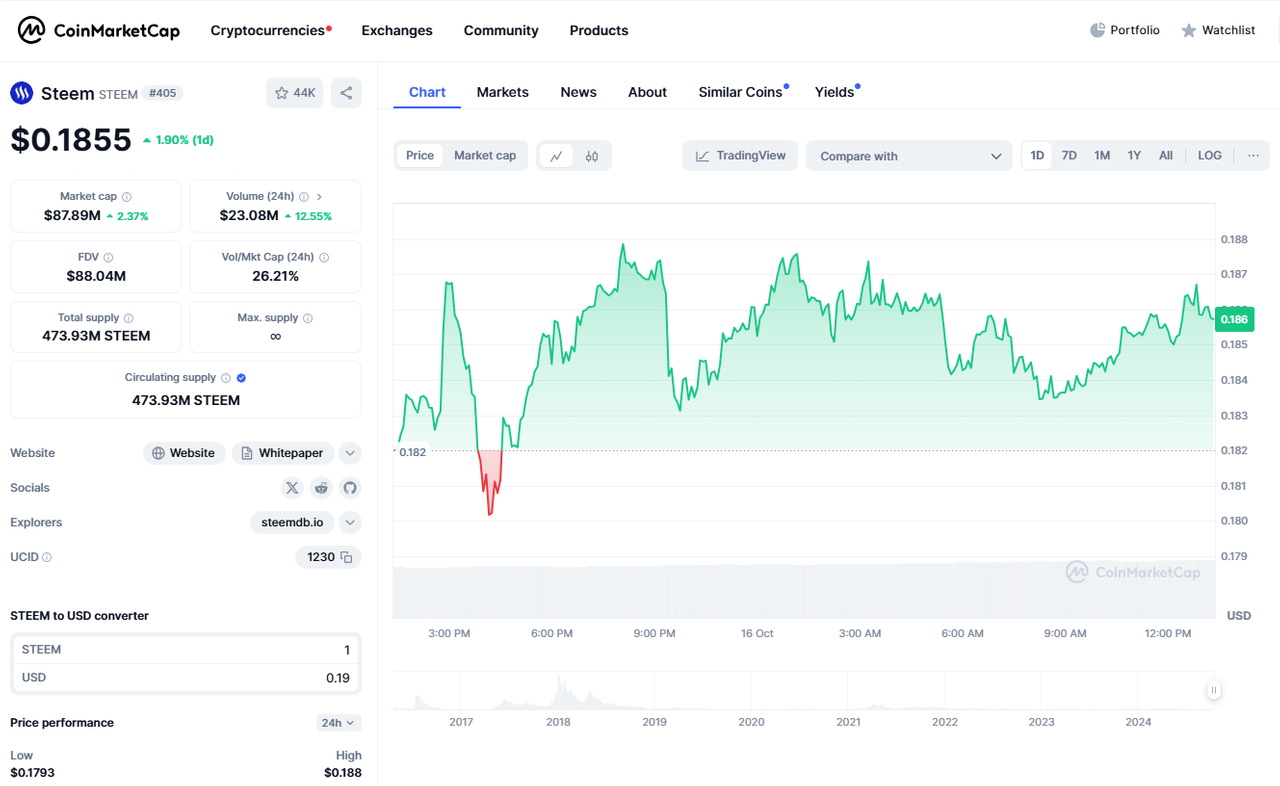This screenshot has height=786, width=1280.
Task: Switch to the News tab
Action: [x=578, y=92]
